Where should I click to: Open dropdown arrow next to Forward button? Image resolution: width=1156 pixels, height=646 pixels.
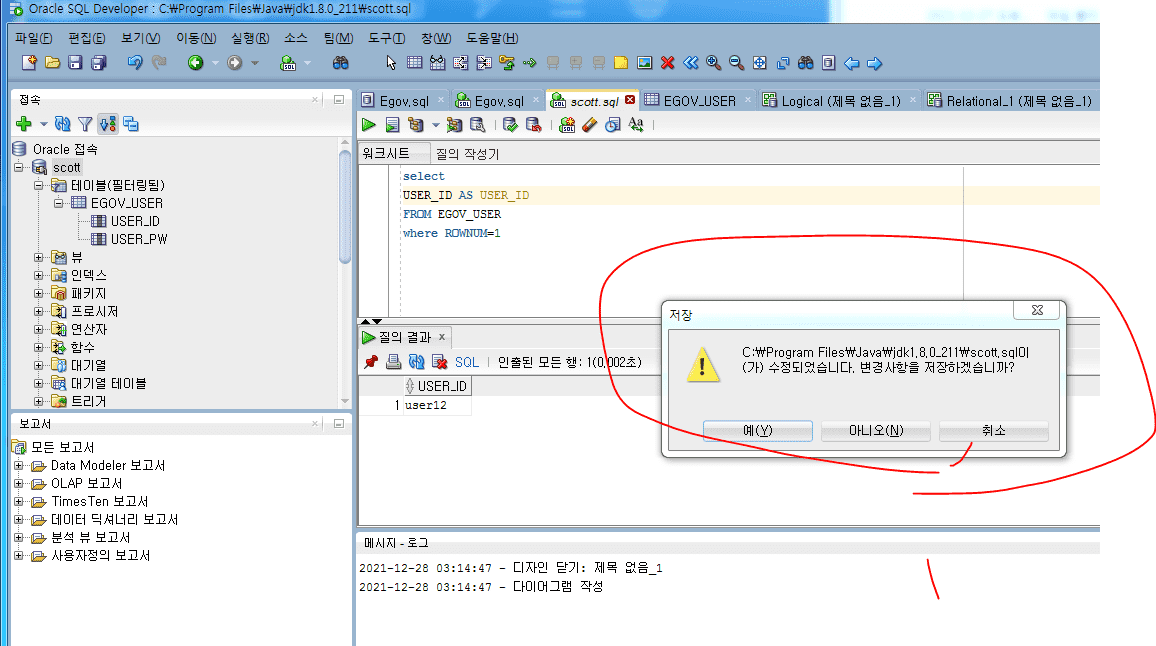click(255, 63)
